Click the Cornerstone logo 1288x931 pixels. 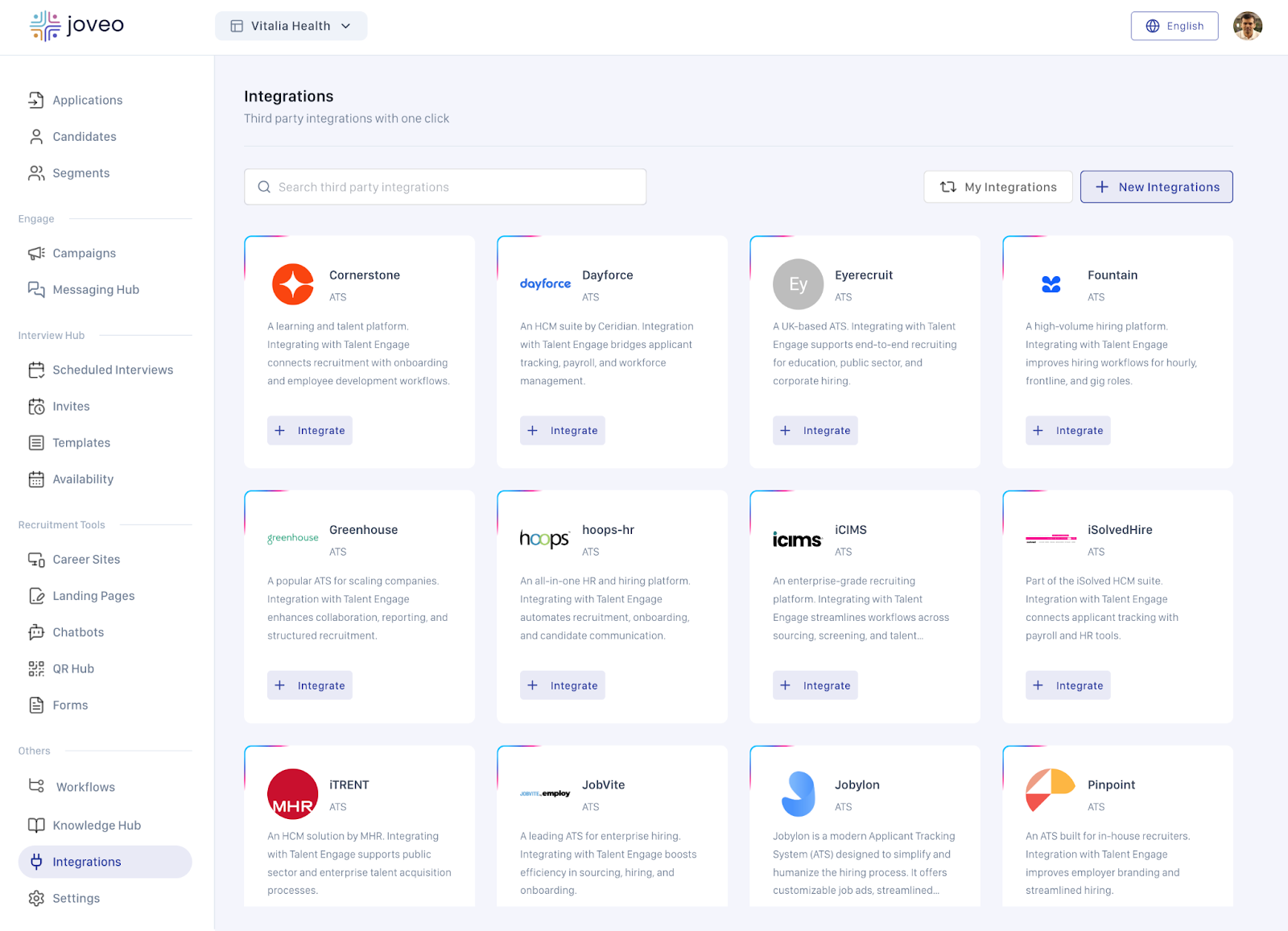(293, 284)
